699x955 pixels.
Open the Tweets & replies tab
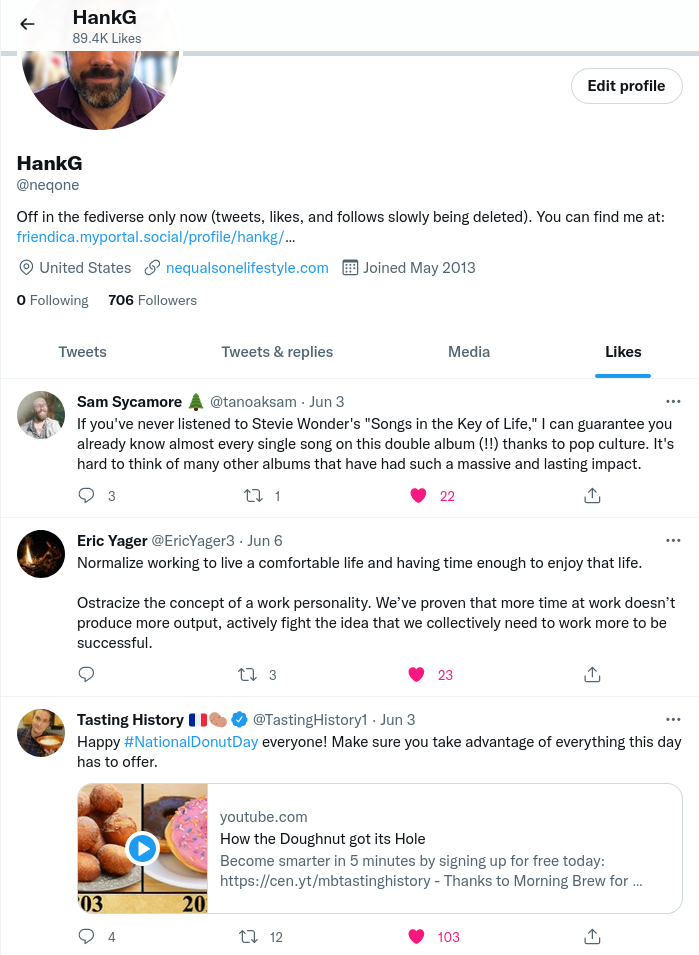277,352
